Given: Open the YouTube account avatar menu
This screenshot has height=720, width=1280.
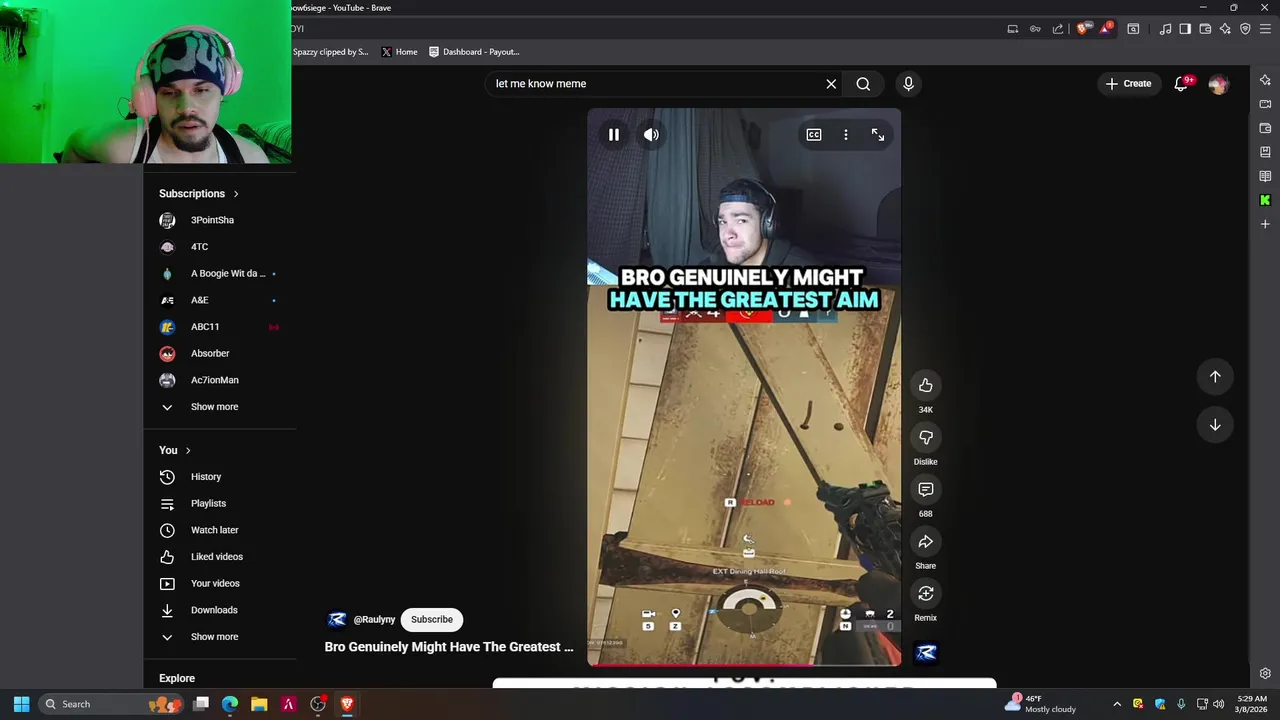Looking at the screenshot, I should tap(1218, 84).
